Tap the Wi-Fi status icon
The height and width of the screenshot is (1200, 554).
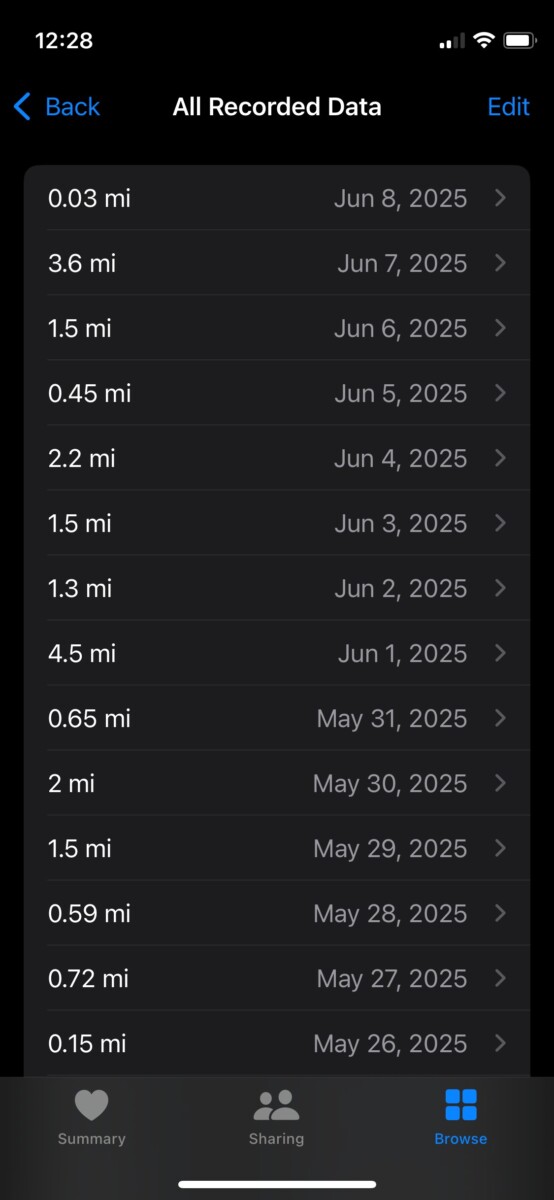484,41
